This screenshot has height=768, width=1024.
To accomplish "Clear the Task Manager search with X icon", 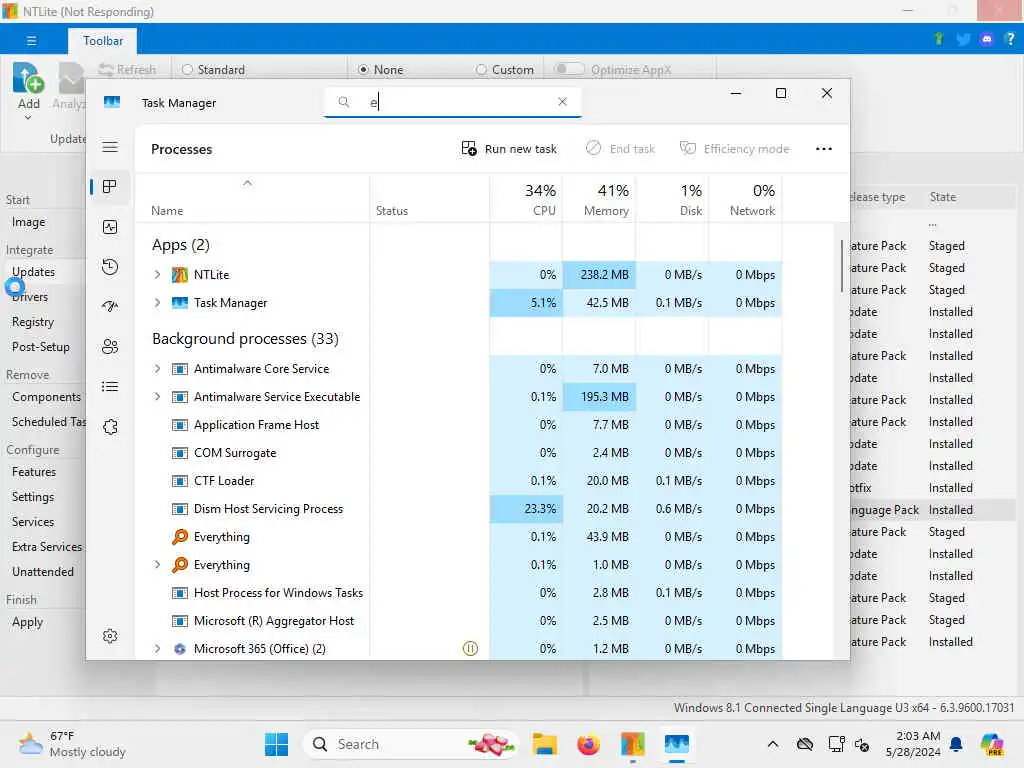I will click(562, 102).
